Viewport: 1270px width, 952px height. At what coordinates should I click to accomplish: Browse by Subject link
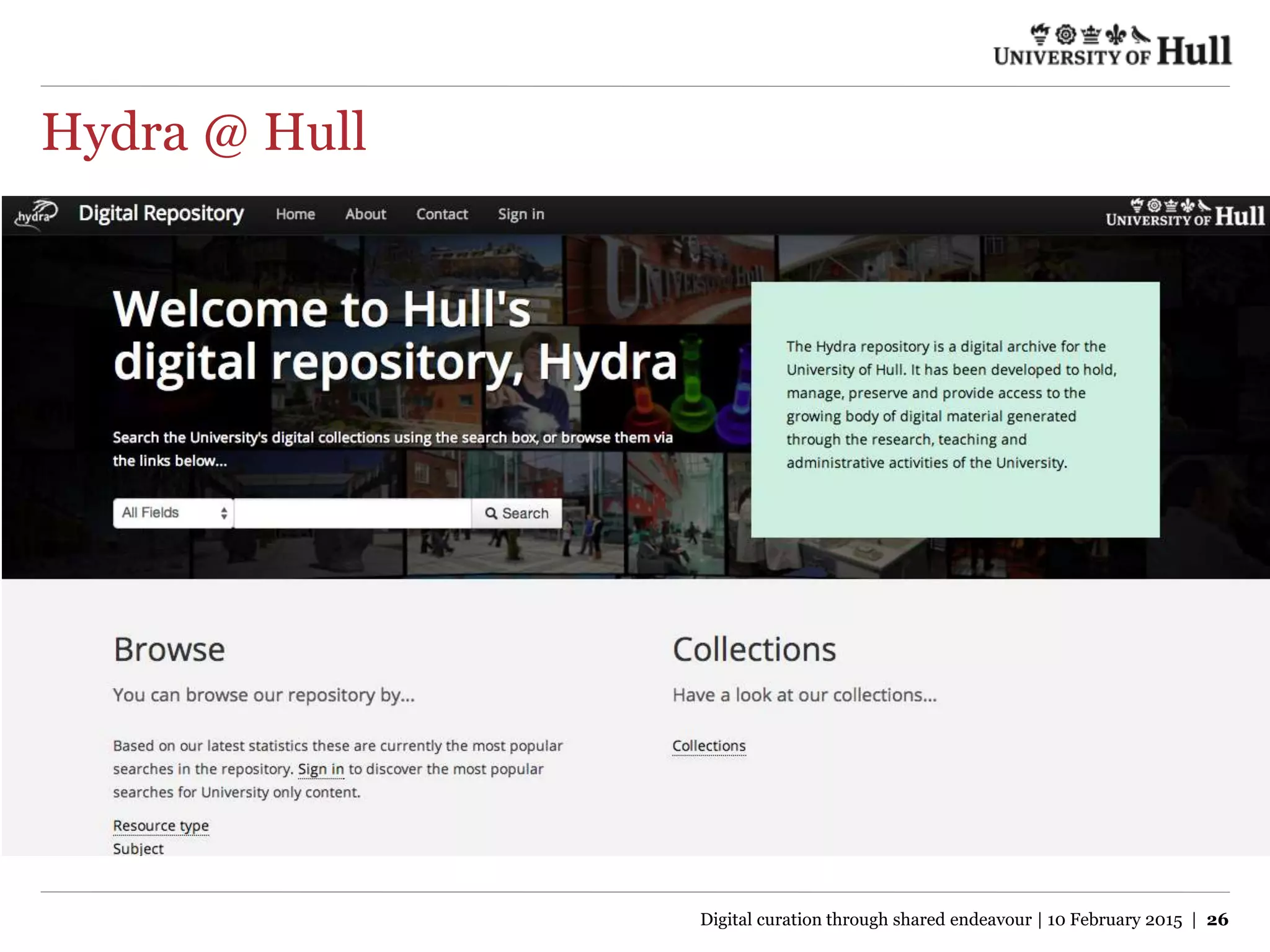click(138, 848)
